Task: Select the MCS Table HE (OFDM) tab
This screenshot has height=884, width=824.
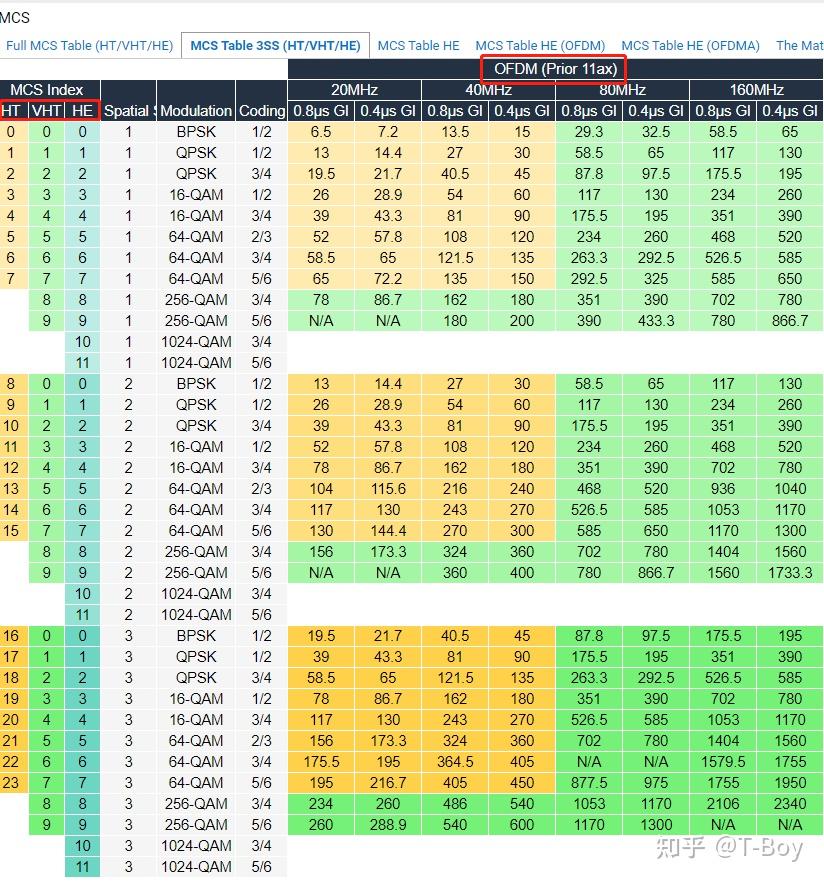Action: [x=541, y=45]
